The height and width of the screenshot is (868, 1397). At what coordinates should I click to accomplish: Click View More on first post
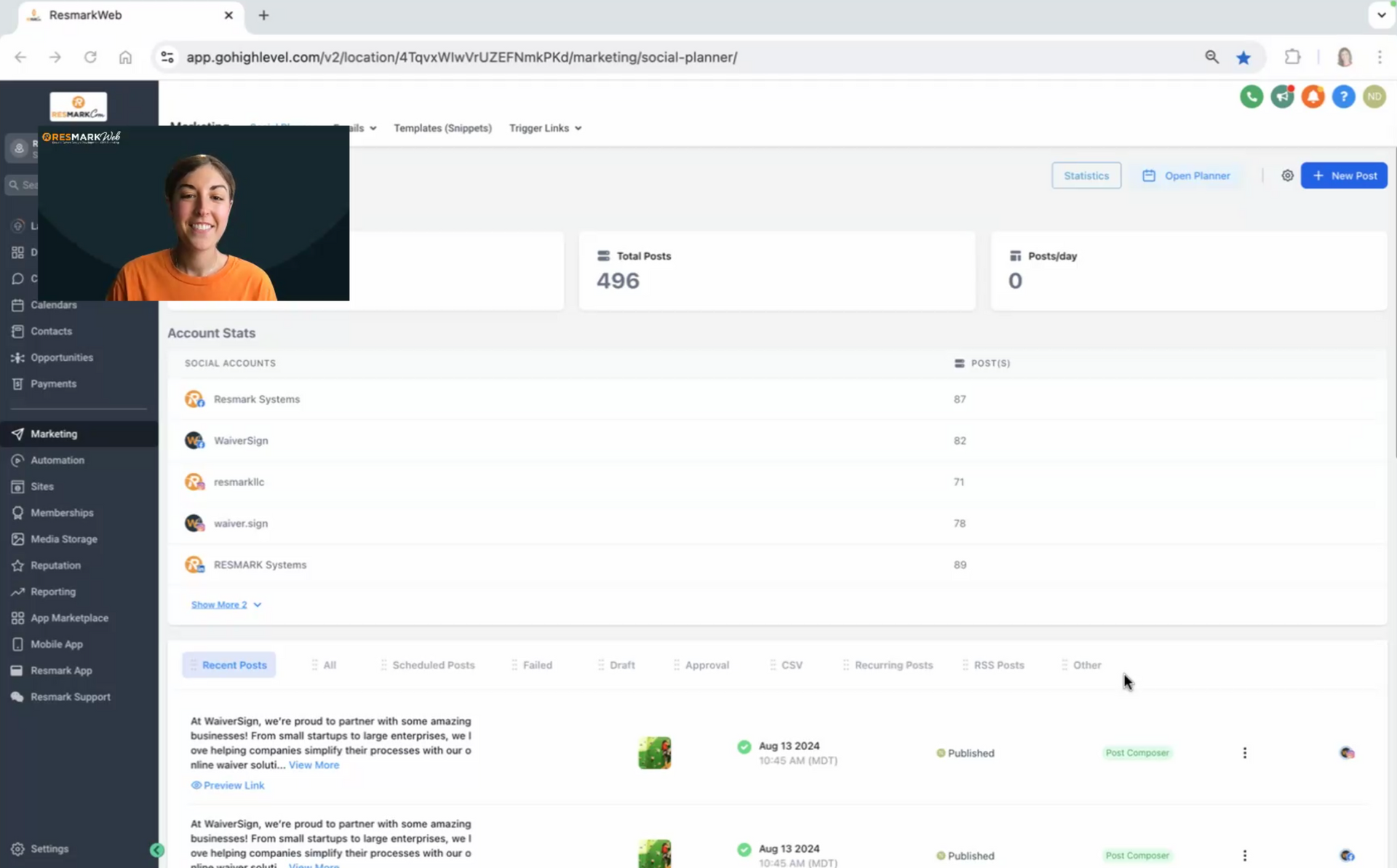[x=314, y=765]
